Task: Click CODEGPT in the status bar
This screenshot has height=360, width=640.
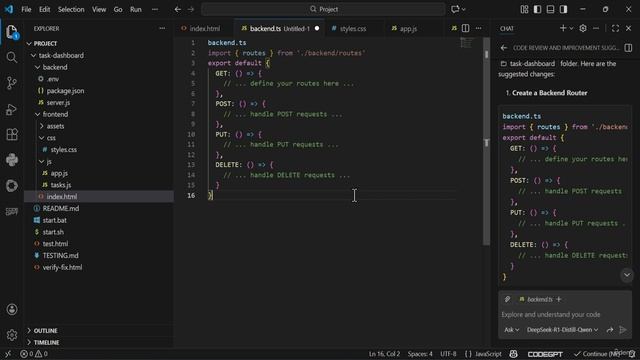Action: (x=545, y=354)
